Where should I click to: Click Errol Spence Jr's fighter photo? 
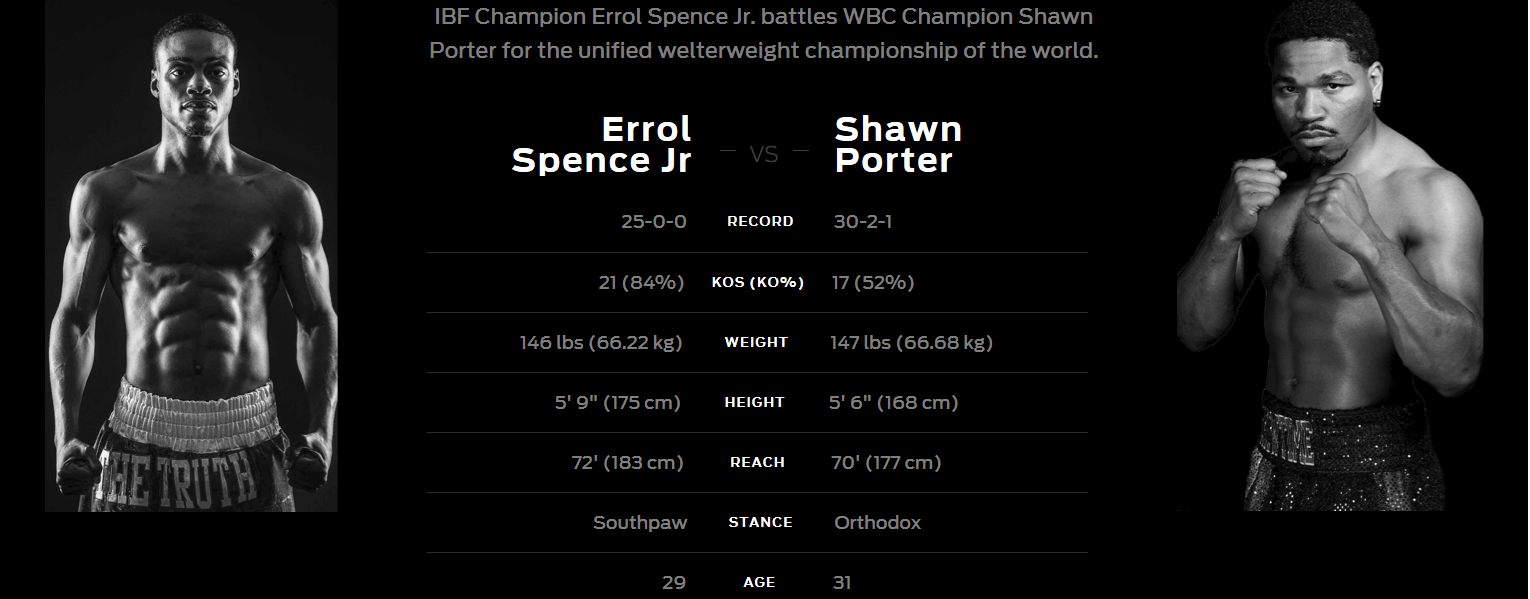192,256
